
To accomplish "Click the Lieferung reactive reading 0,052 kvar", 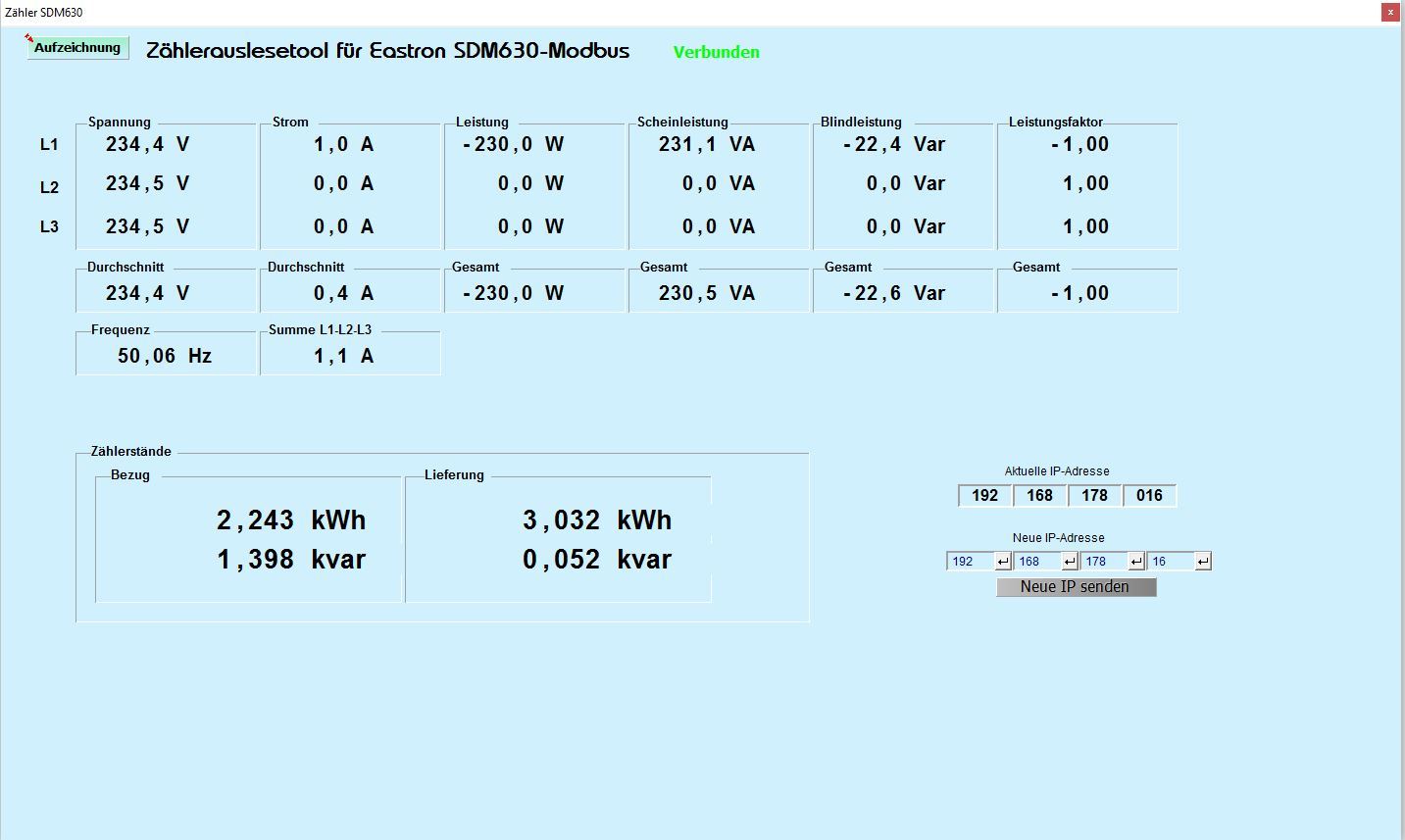I will pos(597,559).
